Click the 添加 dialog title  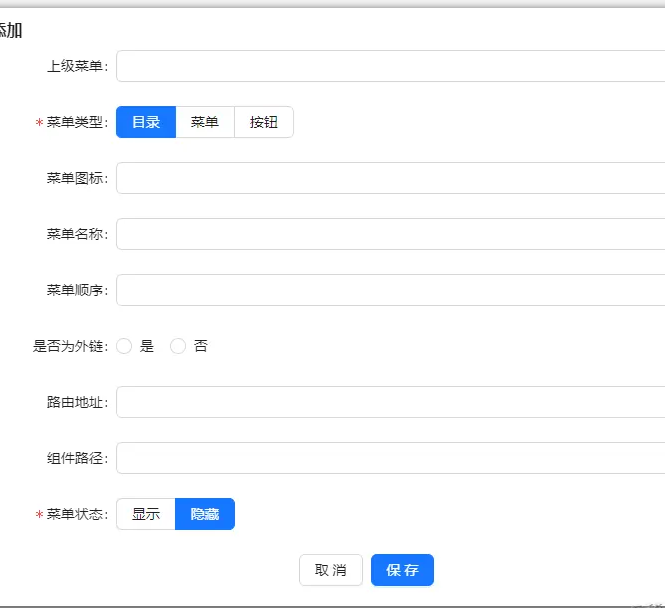(10, 30)
